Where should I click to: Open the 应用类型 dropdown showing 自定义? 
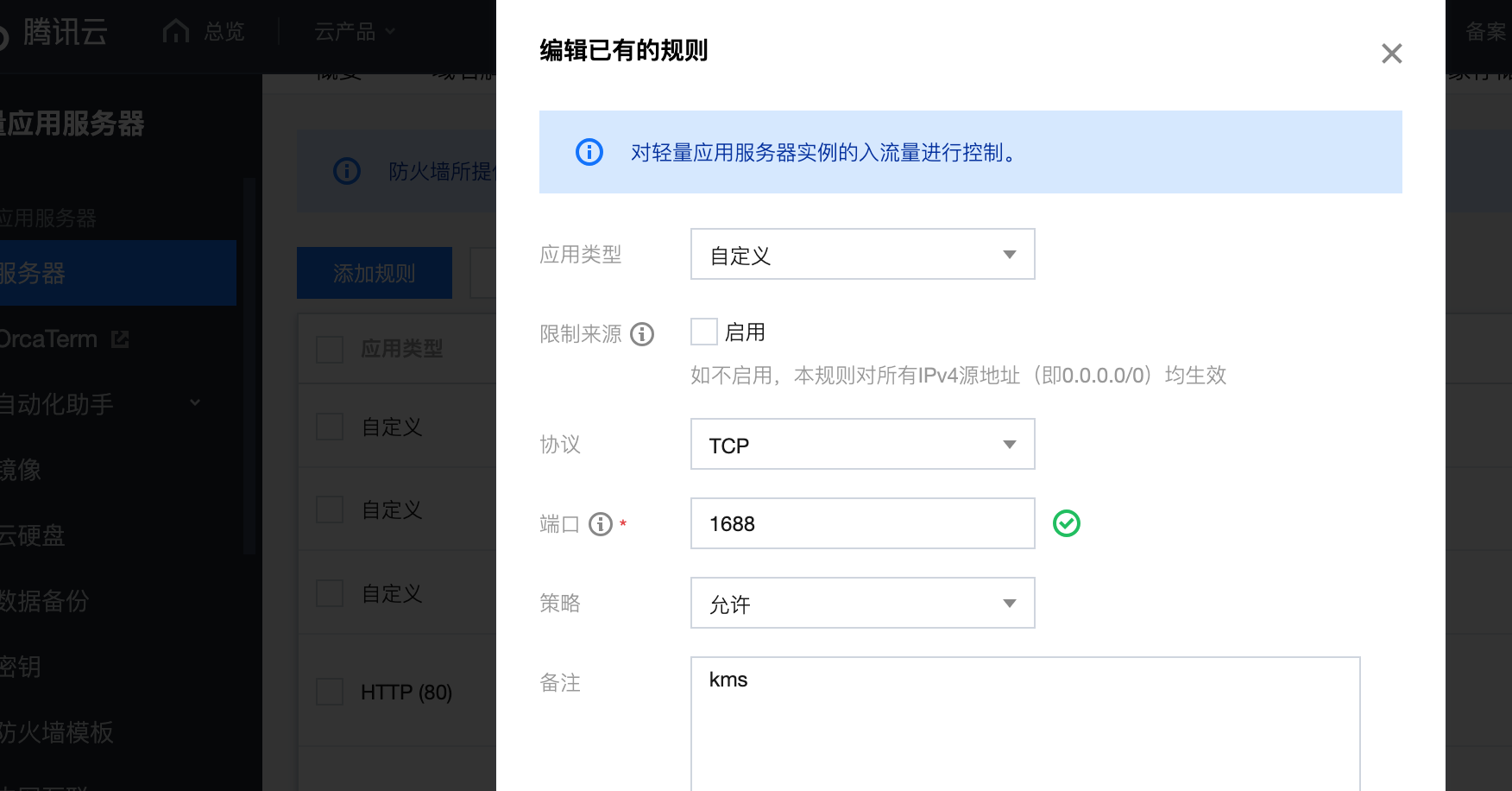click(862, 254)
